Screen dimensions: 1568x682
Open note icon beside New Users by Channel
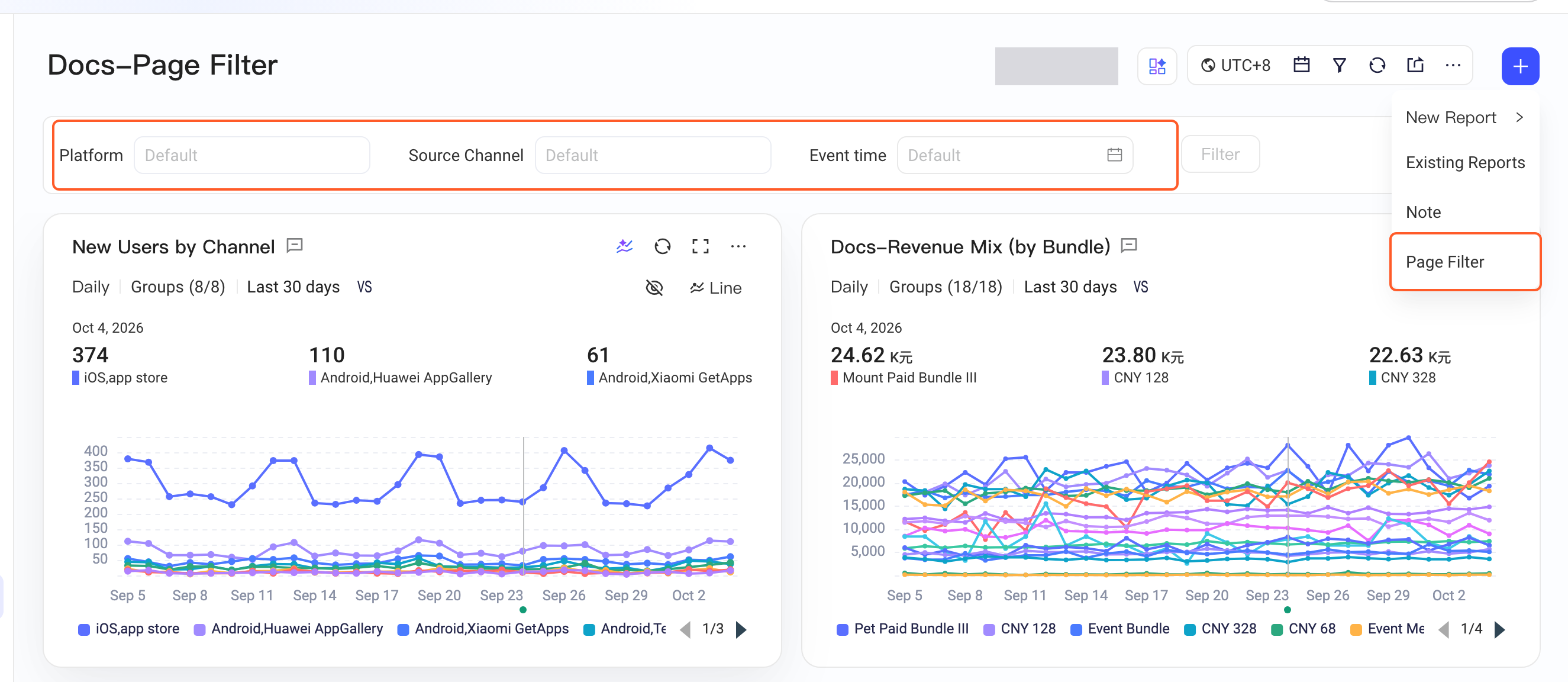tap(295, 246)
